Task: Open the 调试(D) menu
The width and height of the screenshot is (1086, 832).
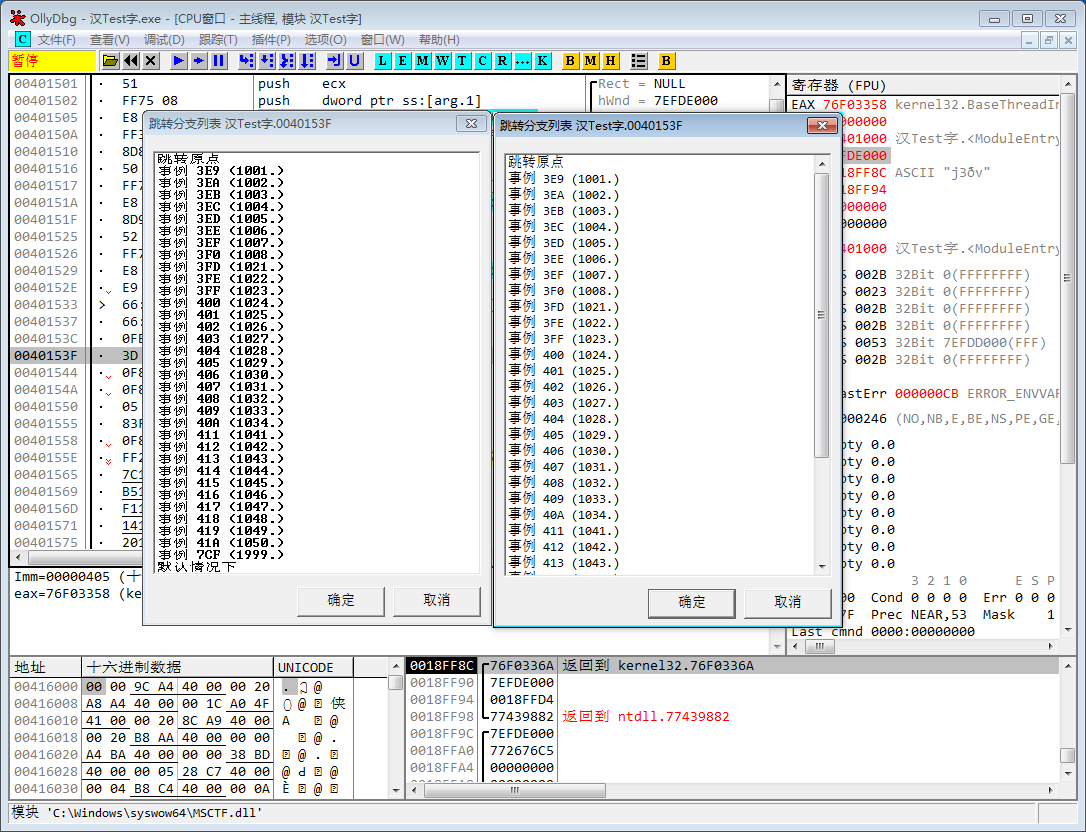Action: 164,40
